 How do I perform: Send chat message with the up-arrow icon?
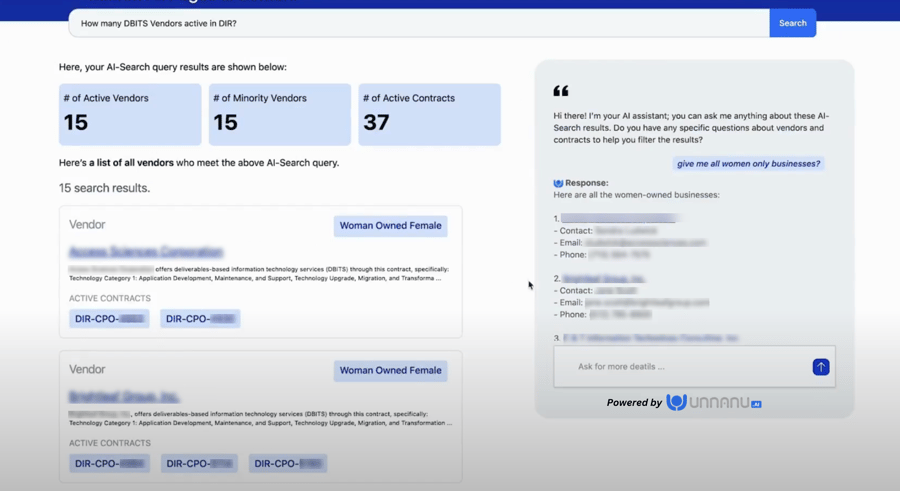821,367
